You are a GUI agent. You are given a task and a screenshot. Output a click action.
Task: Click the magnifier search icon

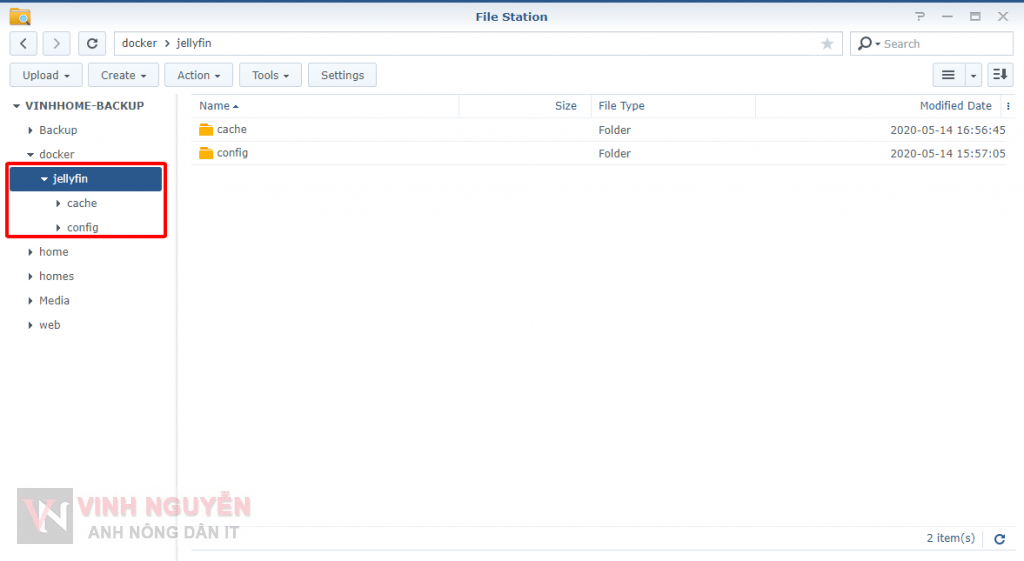[865, 44]
